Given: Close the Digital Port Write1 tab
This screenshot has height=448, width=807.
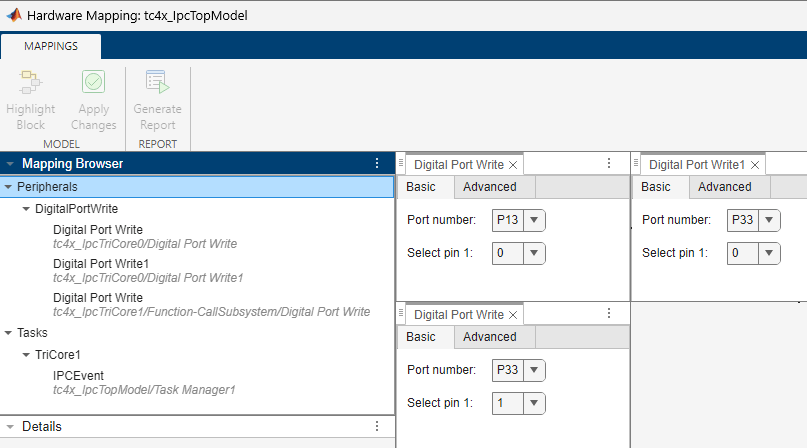Looking at the screenshot, I should coord(756,165).
